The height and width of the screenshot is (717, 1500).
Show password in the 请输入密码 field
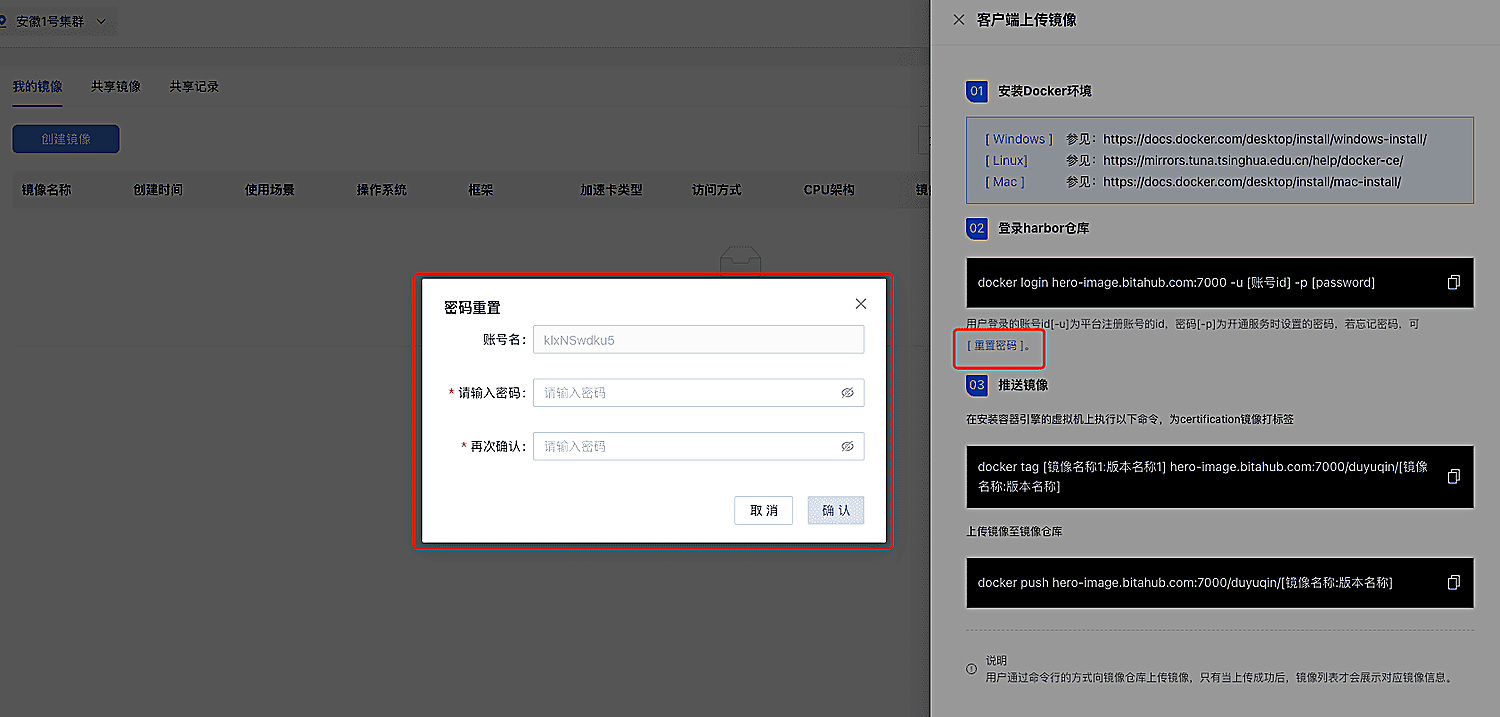[847, 393]
